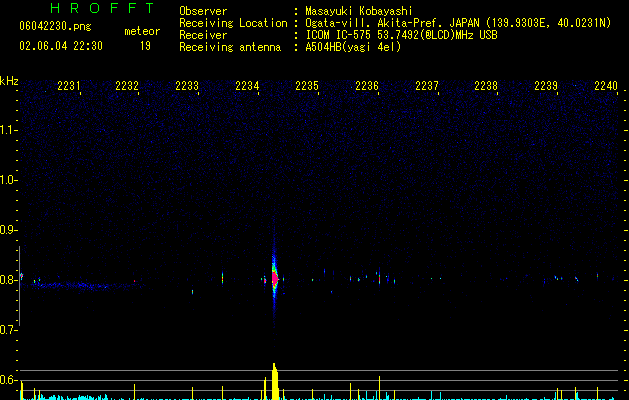Select the filename 06042230.png
629x400 pixels.
tap(55, 26)
